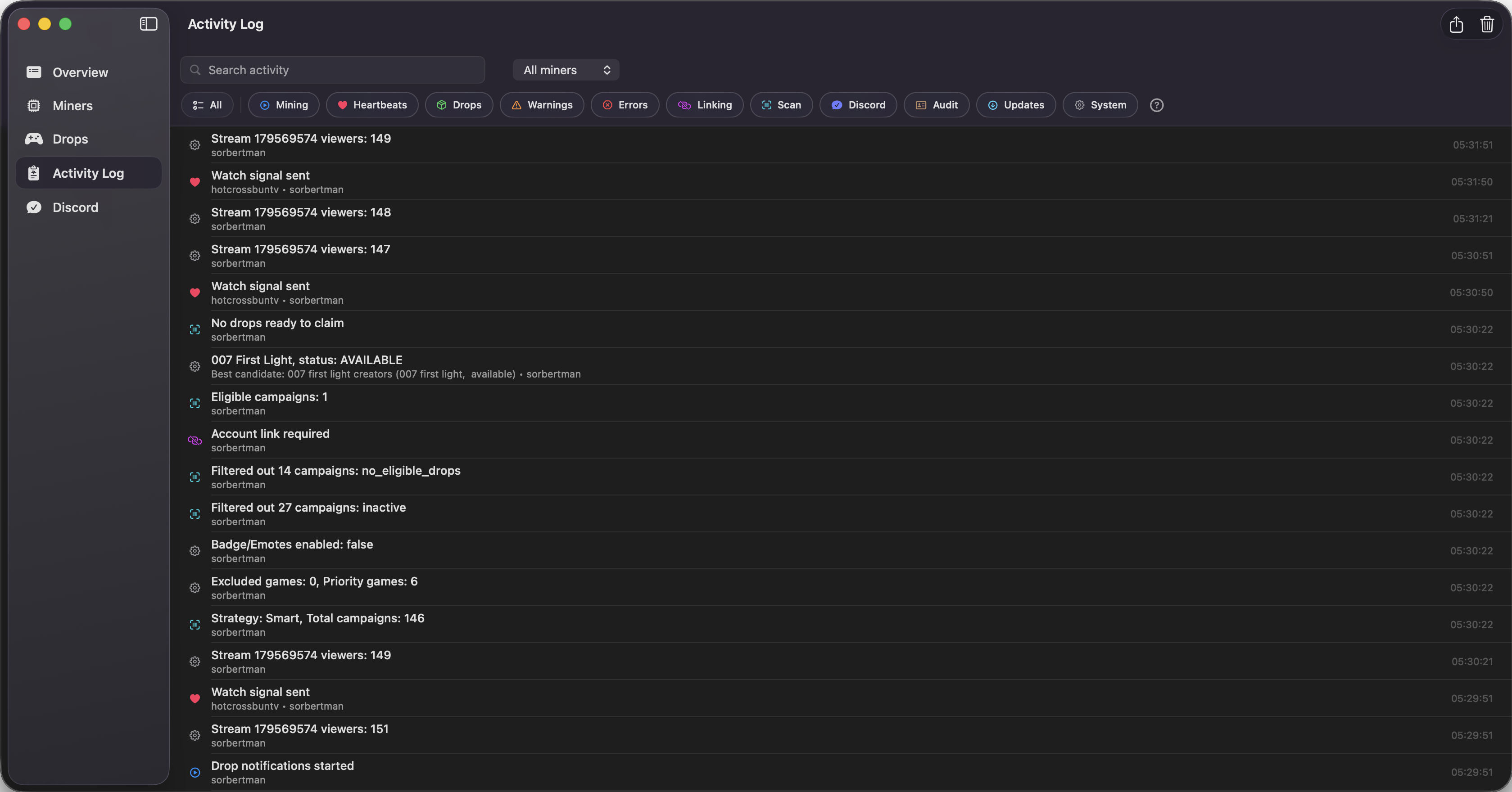This screenshot has width=1512, height=792.
Task: Click the export share icon
Action: click(x=1456, y=25)
